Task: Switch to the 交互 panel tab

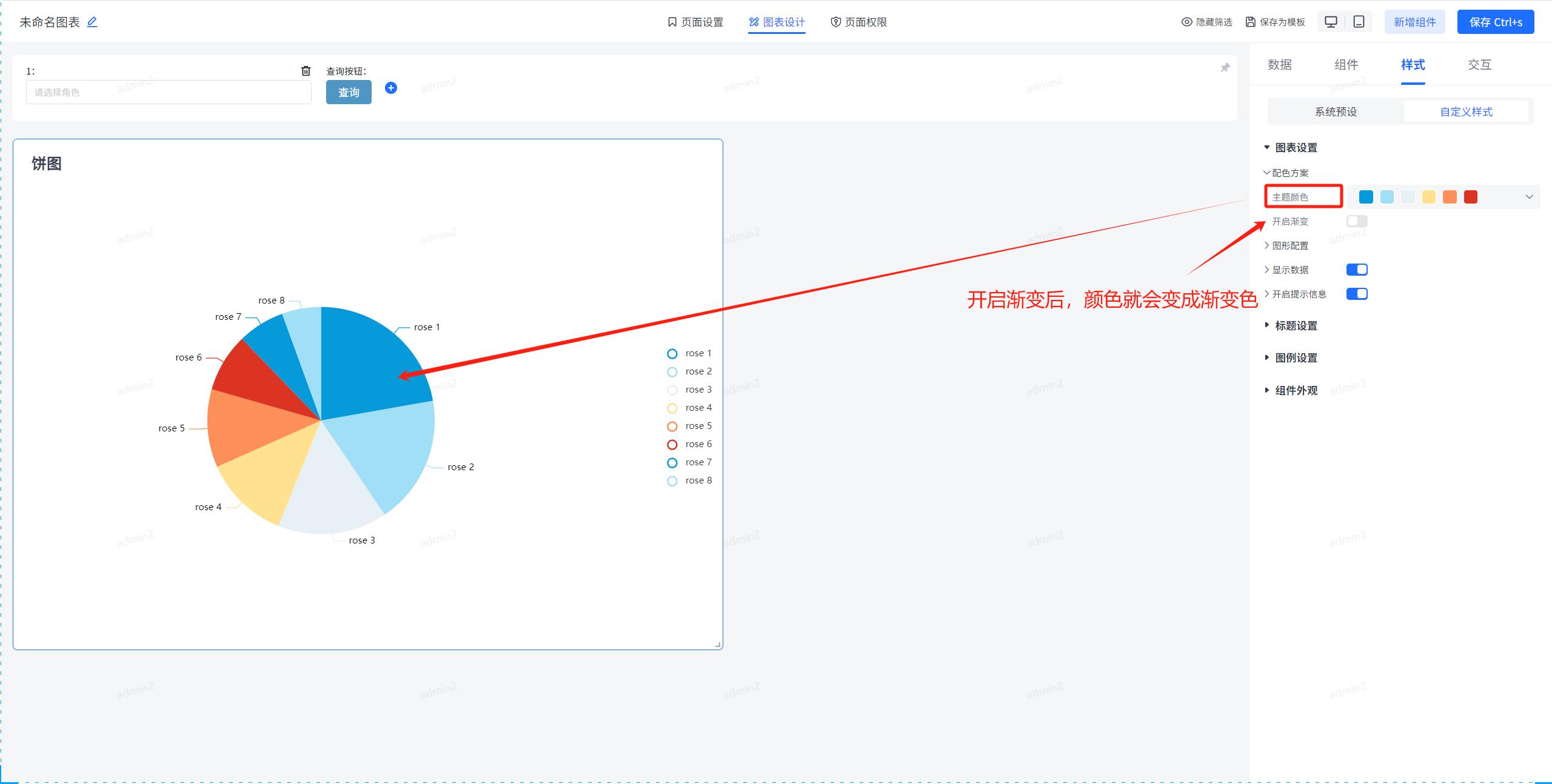Action: pyautogui.click(x=1480, y=65)
